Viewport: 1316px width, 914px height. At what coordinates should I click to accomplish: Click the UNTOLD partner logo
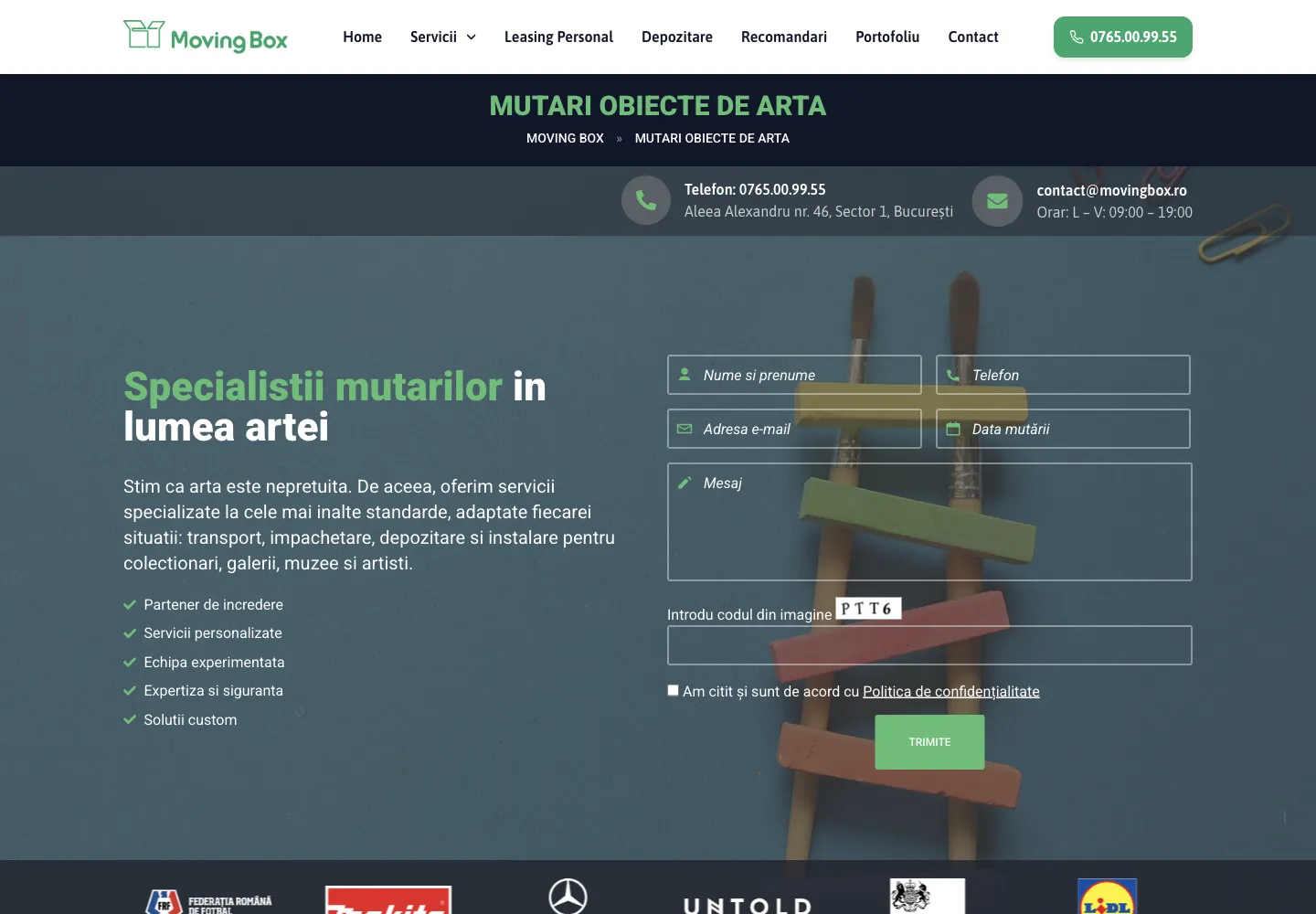click(x=748, y=905)
